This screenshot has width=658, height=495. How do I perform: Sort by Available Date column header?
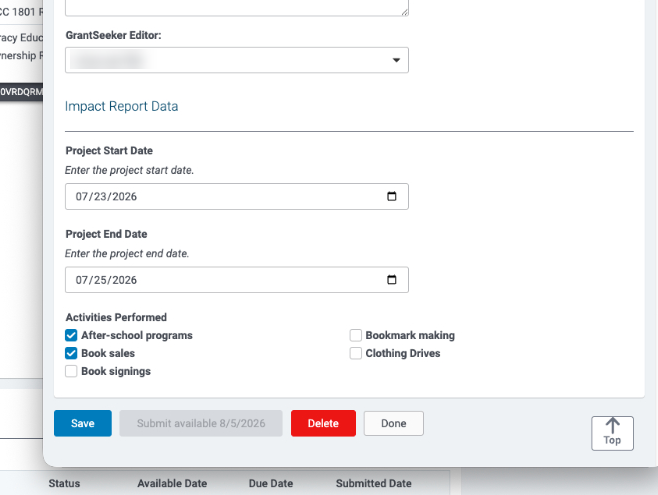click(172, 483)
